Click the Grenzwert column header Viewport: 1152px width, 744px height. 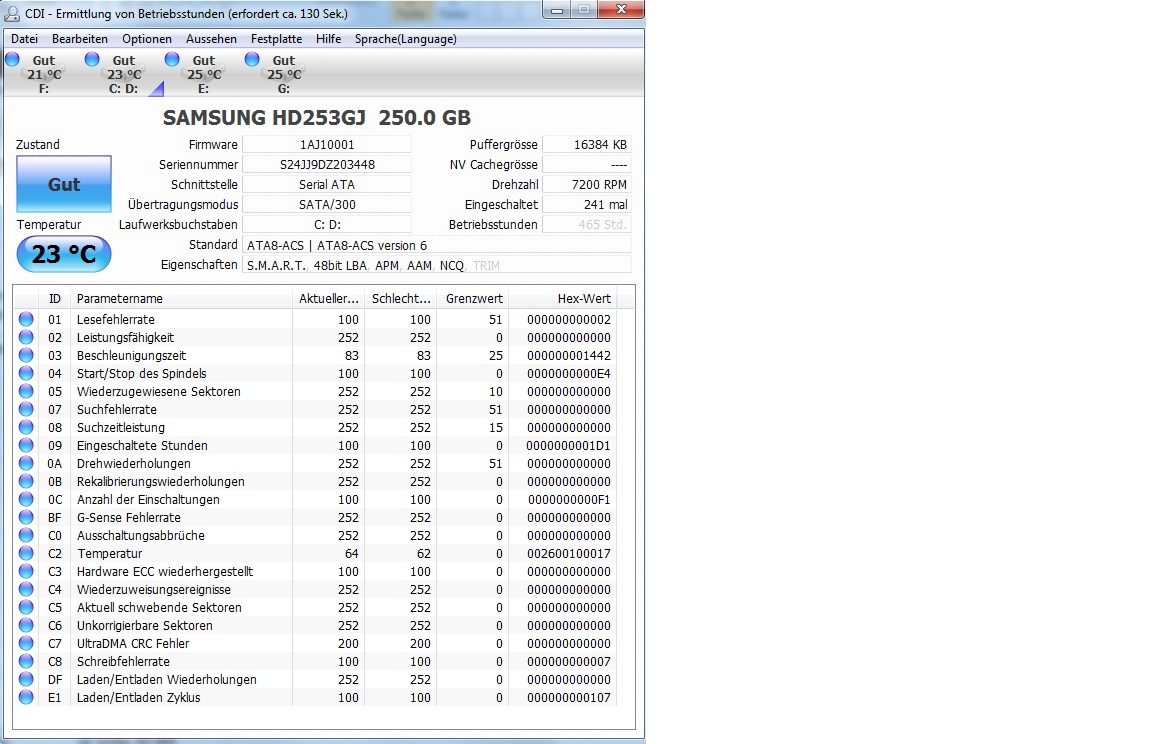pos(472,299)
